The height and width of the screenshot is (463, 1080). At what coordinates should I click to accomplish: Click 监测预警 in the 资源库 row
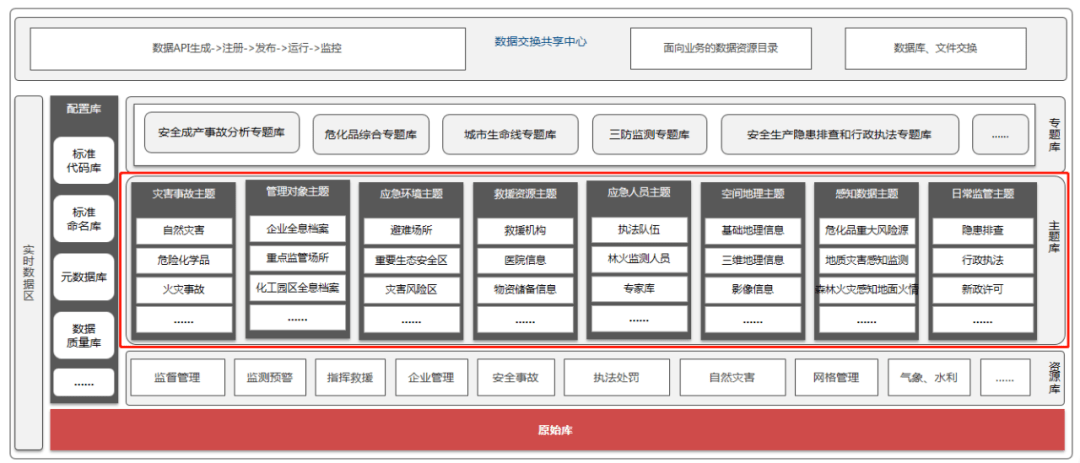pos(269,378)
